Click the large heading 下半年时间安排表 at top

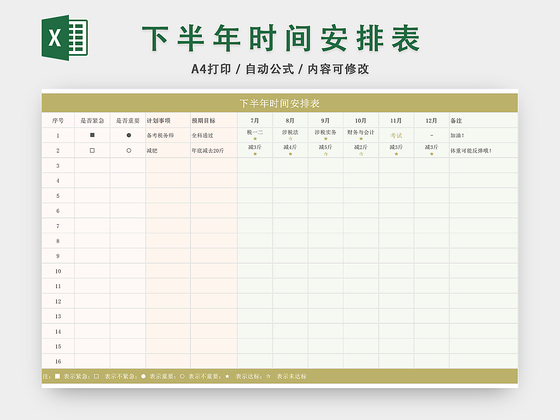coord(281,38)
